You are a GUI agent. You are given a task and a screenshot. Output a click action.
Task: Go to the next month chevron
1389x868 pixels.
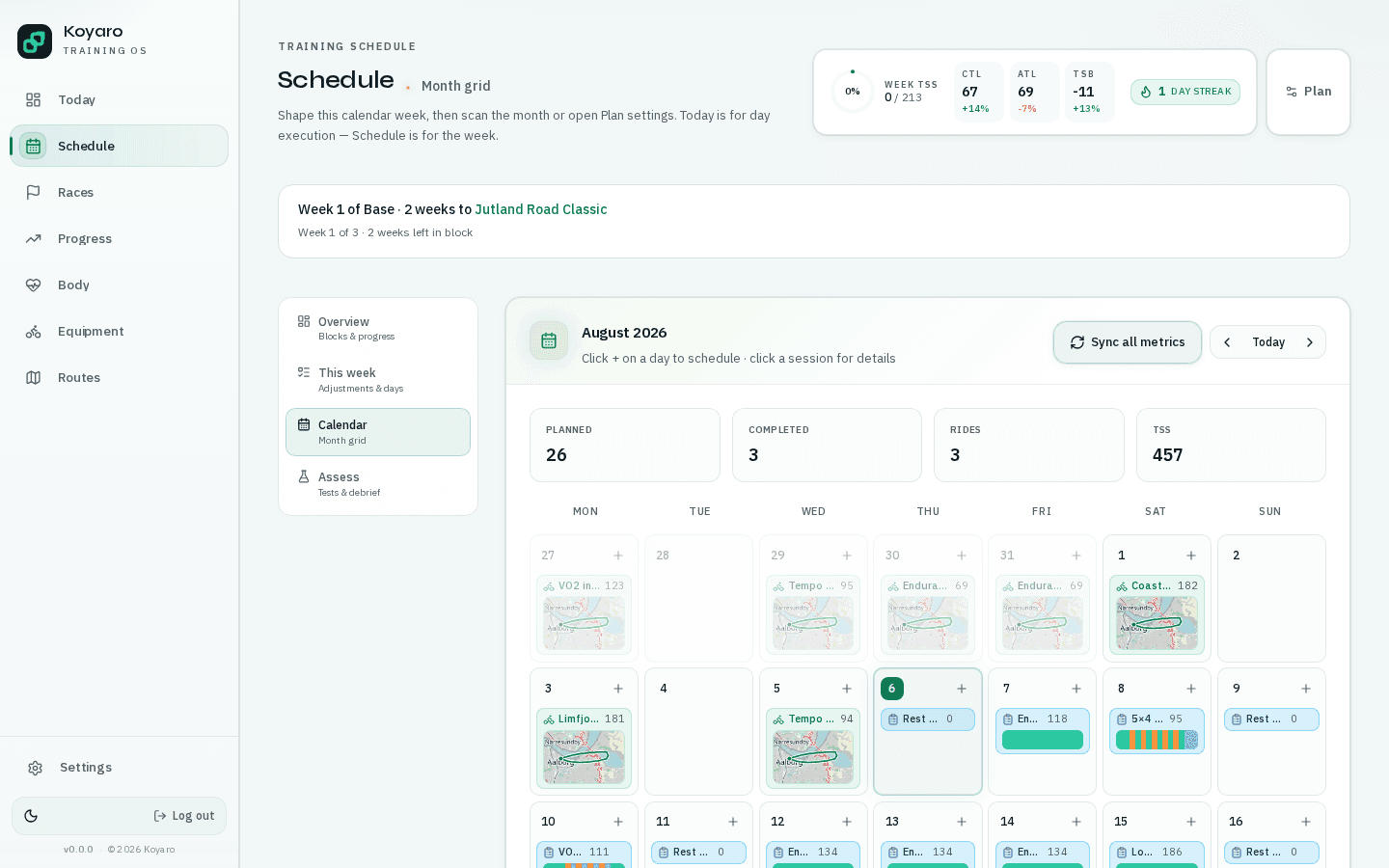1309,342
